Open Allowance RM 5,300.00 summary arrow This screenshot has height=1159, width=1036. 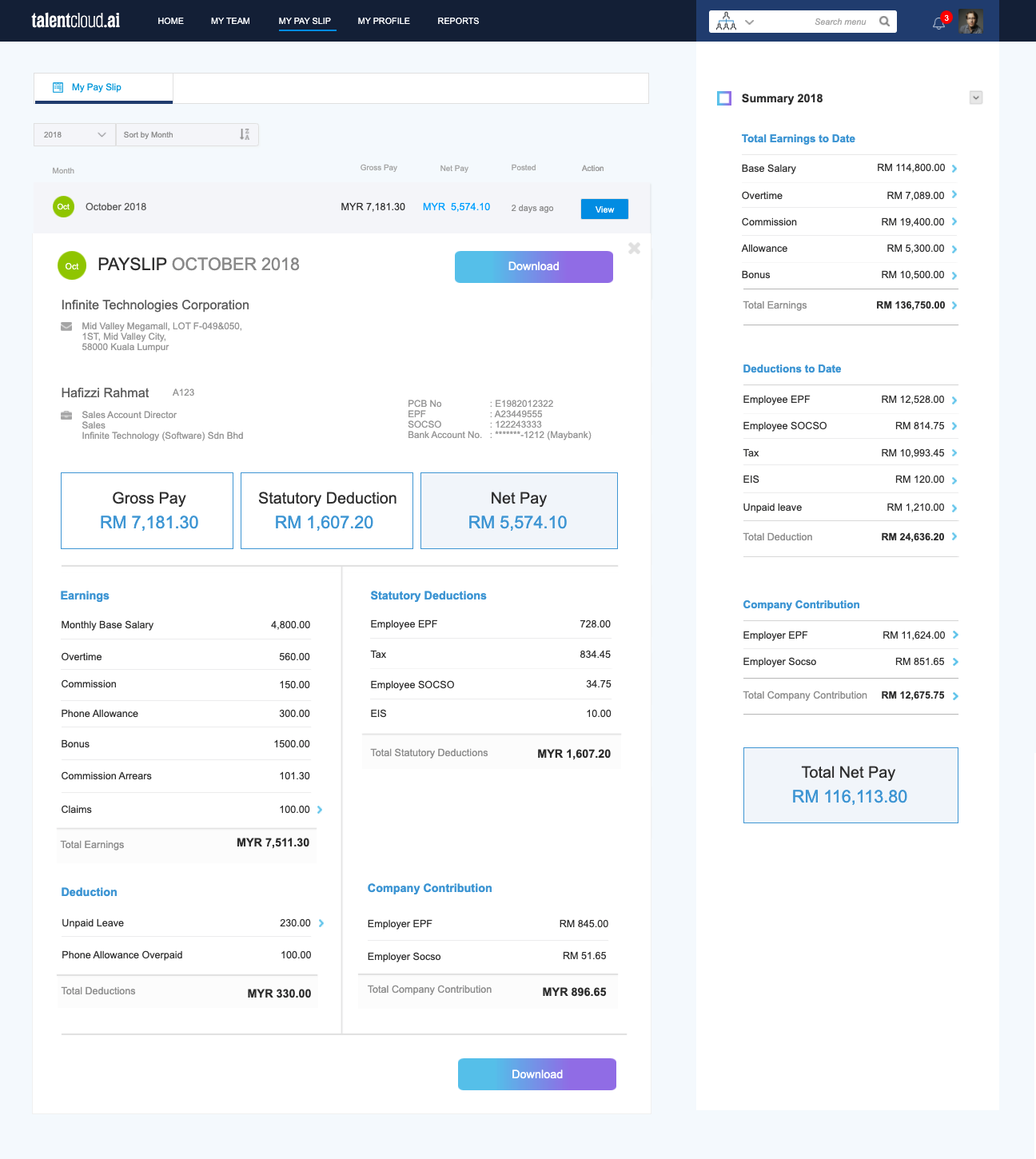[x=954, y=249]
